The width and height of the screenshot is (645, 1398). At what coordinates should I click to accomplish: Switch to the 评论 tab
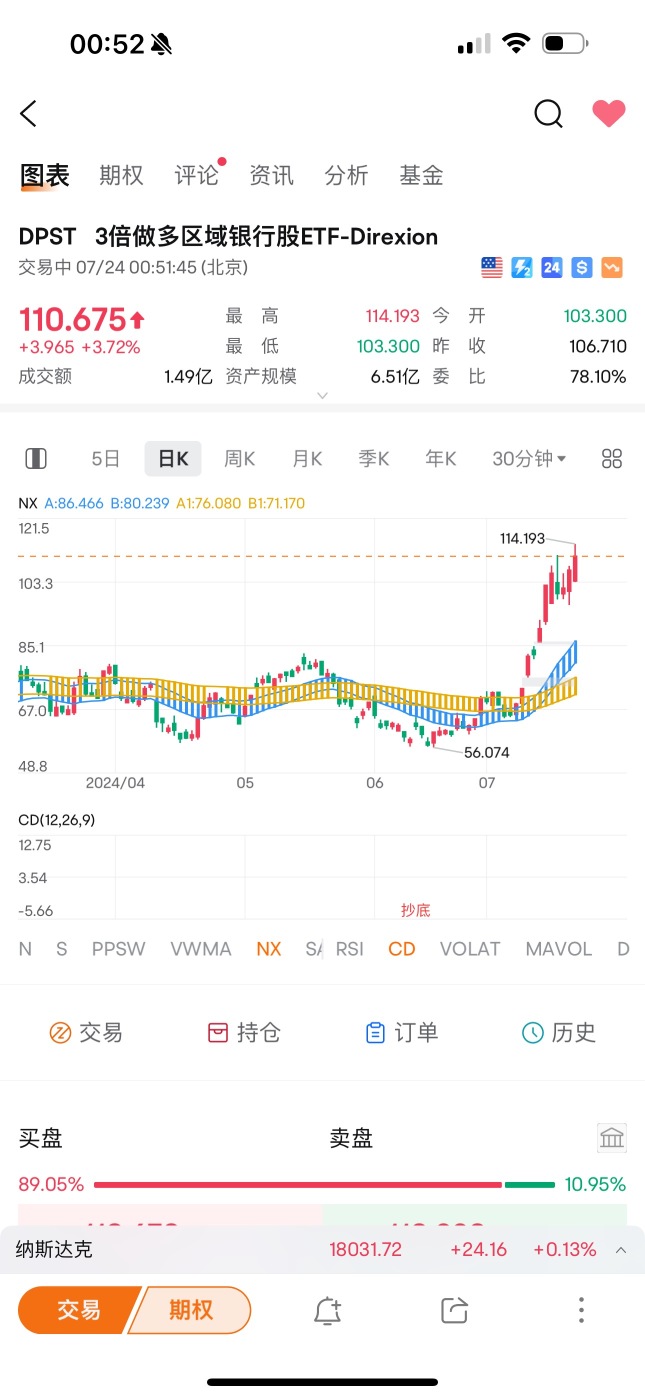coord(197,176)
